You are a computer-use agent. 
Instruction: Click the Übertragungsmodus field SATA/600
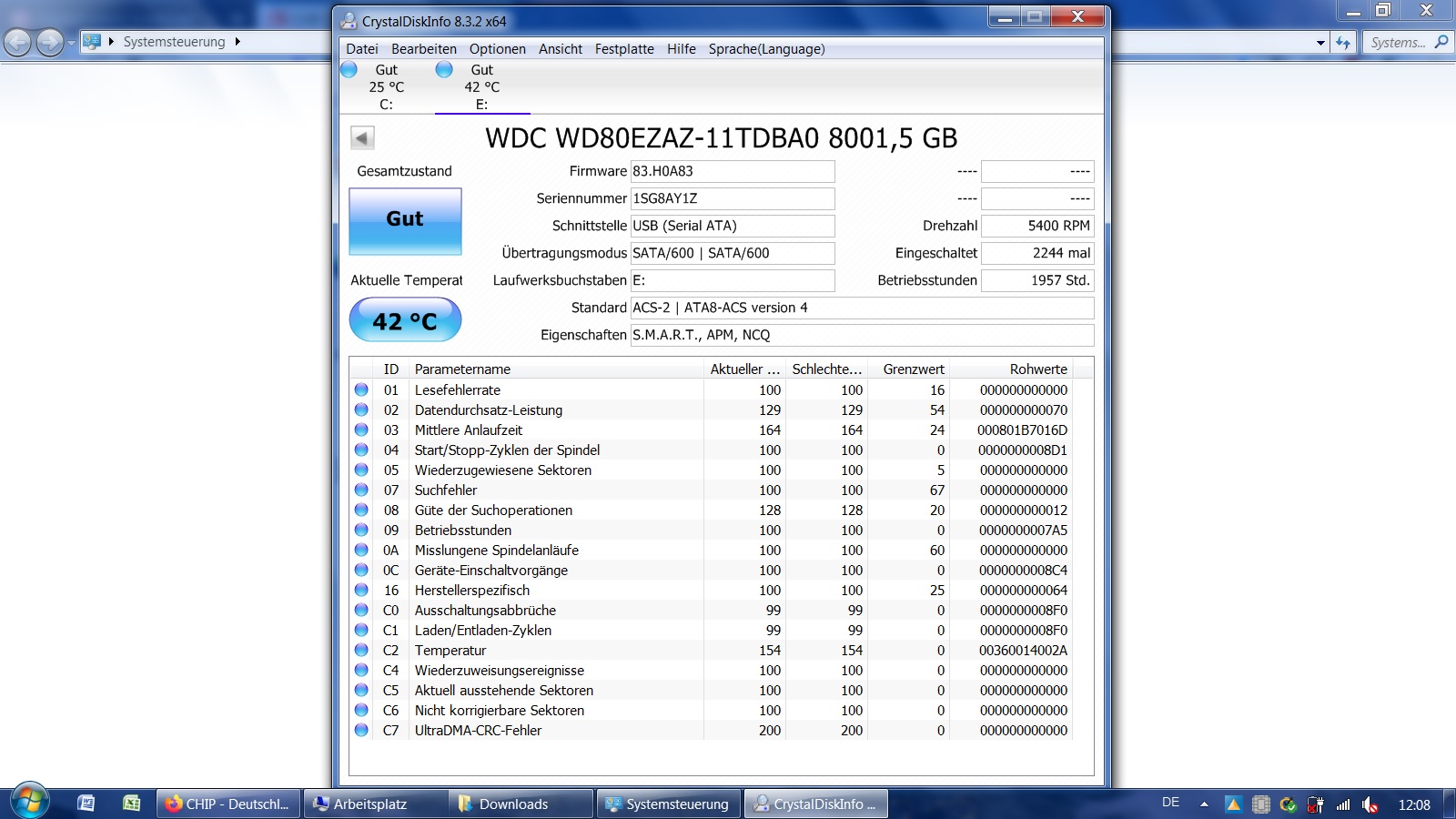[x=733, y=253]
